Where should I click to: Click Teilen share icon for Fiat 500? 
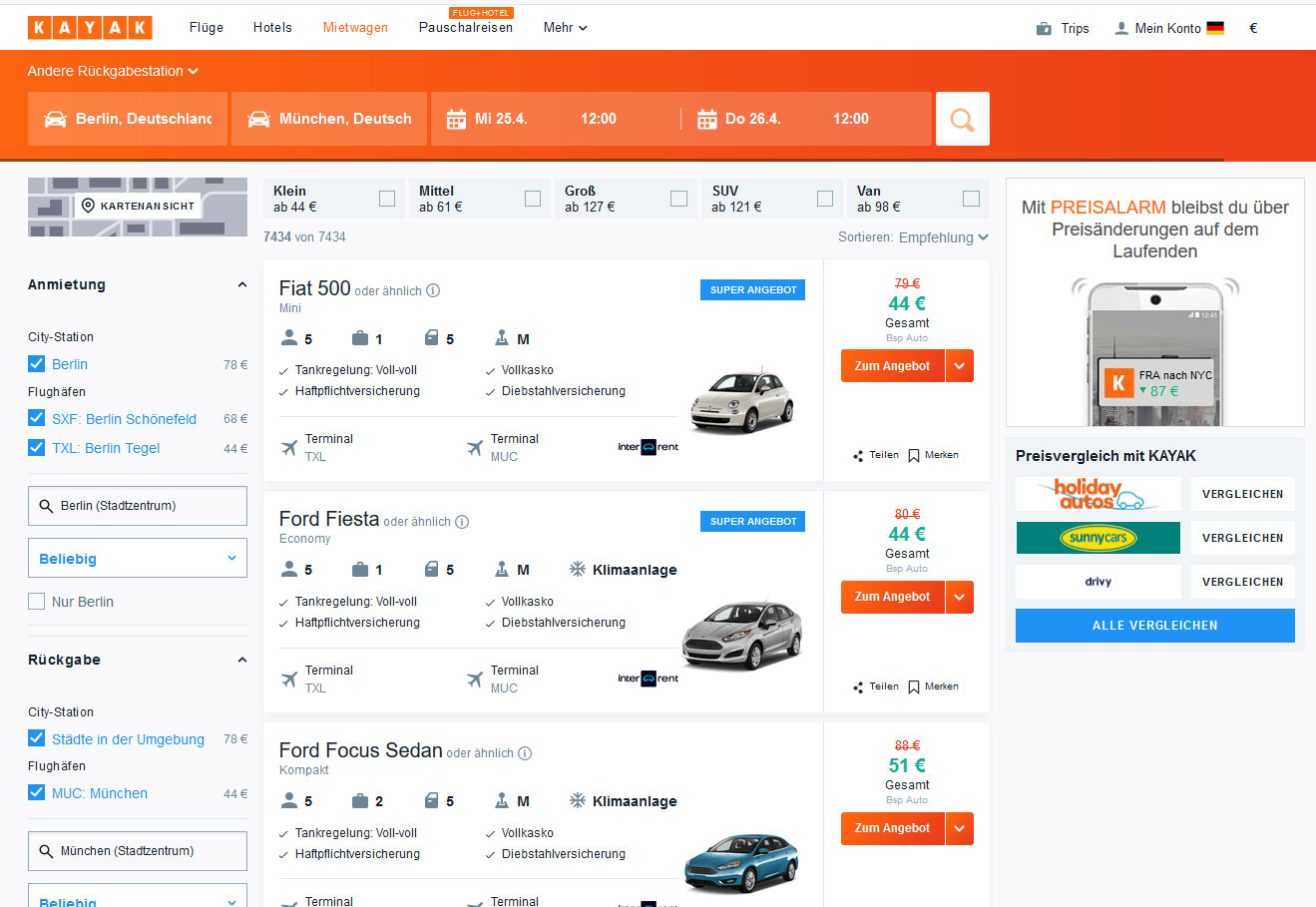(x=858, y=456)
